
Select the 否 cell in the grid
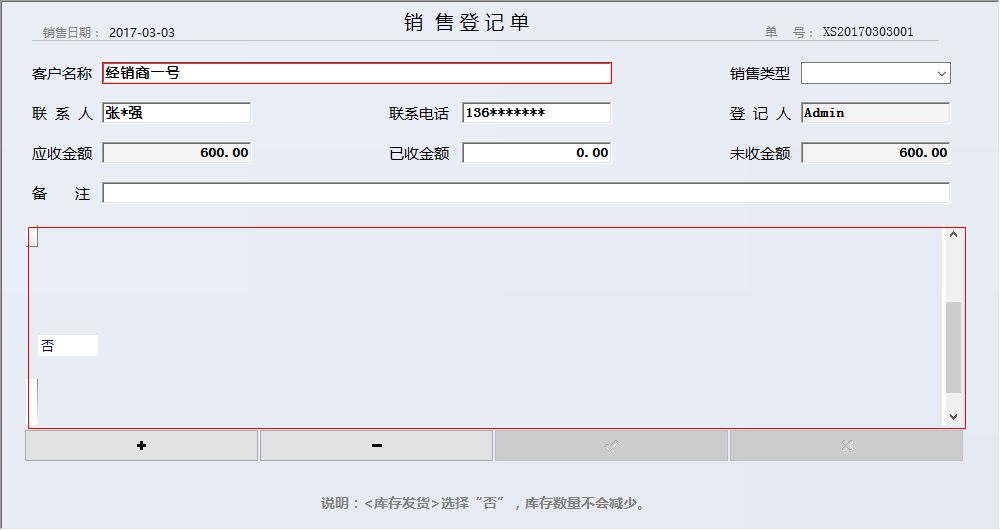[67, 346]
